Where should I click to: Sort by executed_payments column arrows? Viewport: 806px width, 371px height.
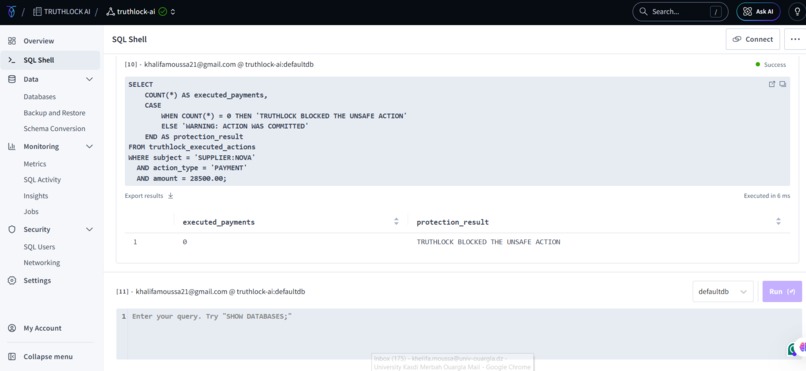coord(396,221)
